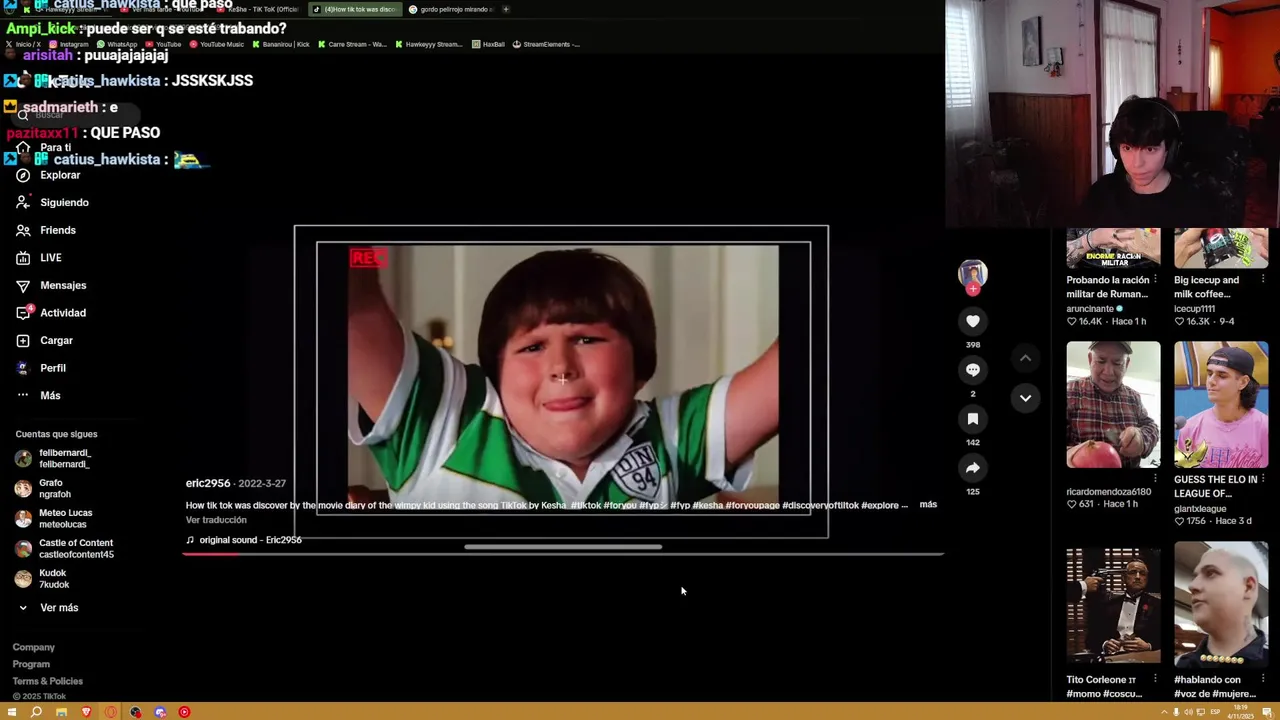
Task: Open StreamElements bookmark
Action: 546,44
